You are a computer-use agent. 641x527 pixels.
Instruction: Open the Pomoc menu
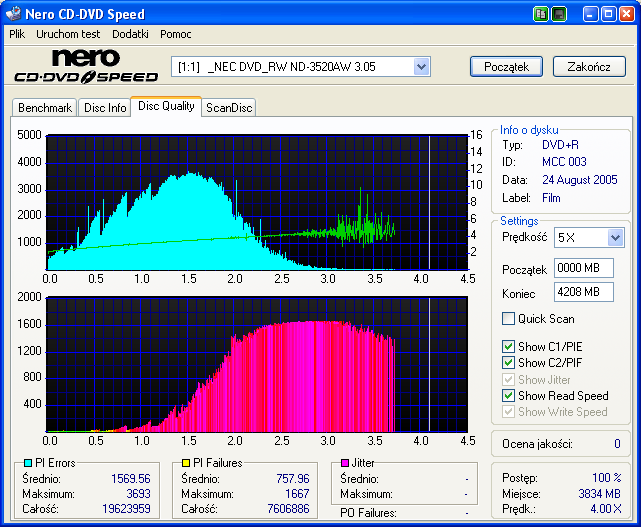[176, 34]
